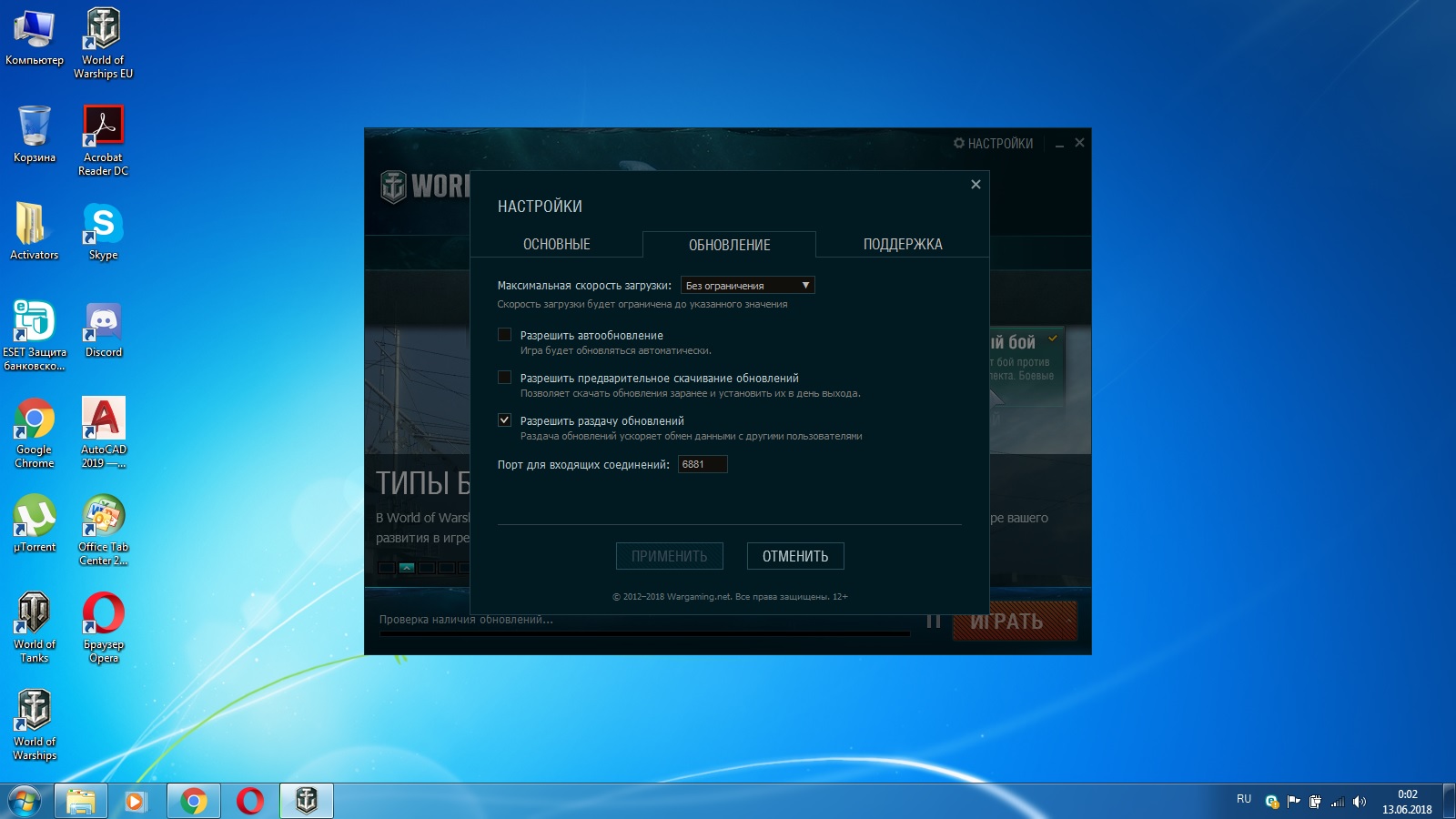Select World of Warships shortcut at bottom of desktop
This screenshot has height=819, width=1456.
coord(35,724)
